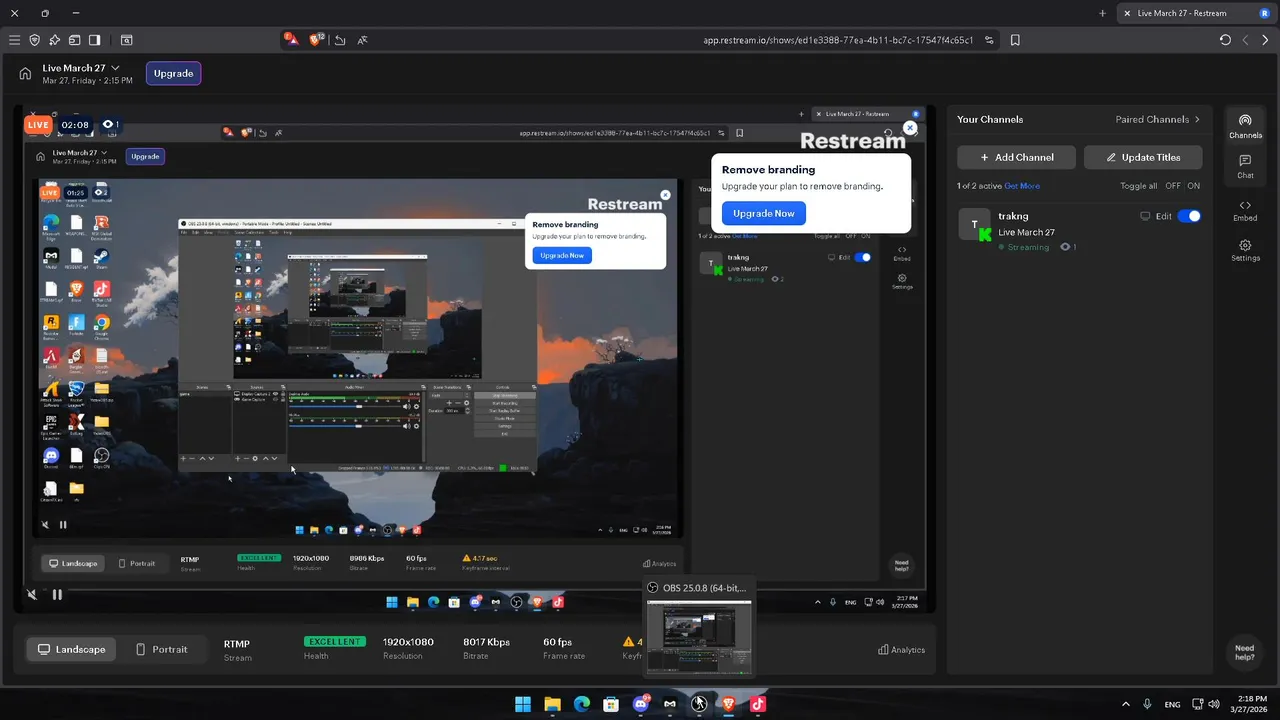Open File Explorer from the Windows taskbar
Image resolution: width=1280 pixels, height=720 pixels.
[552, 704]
